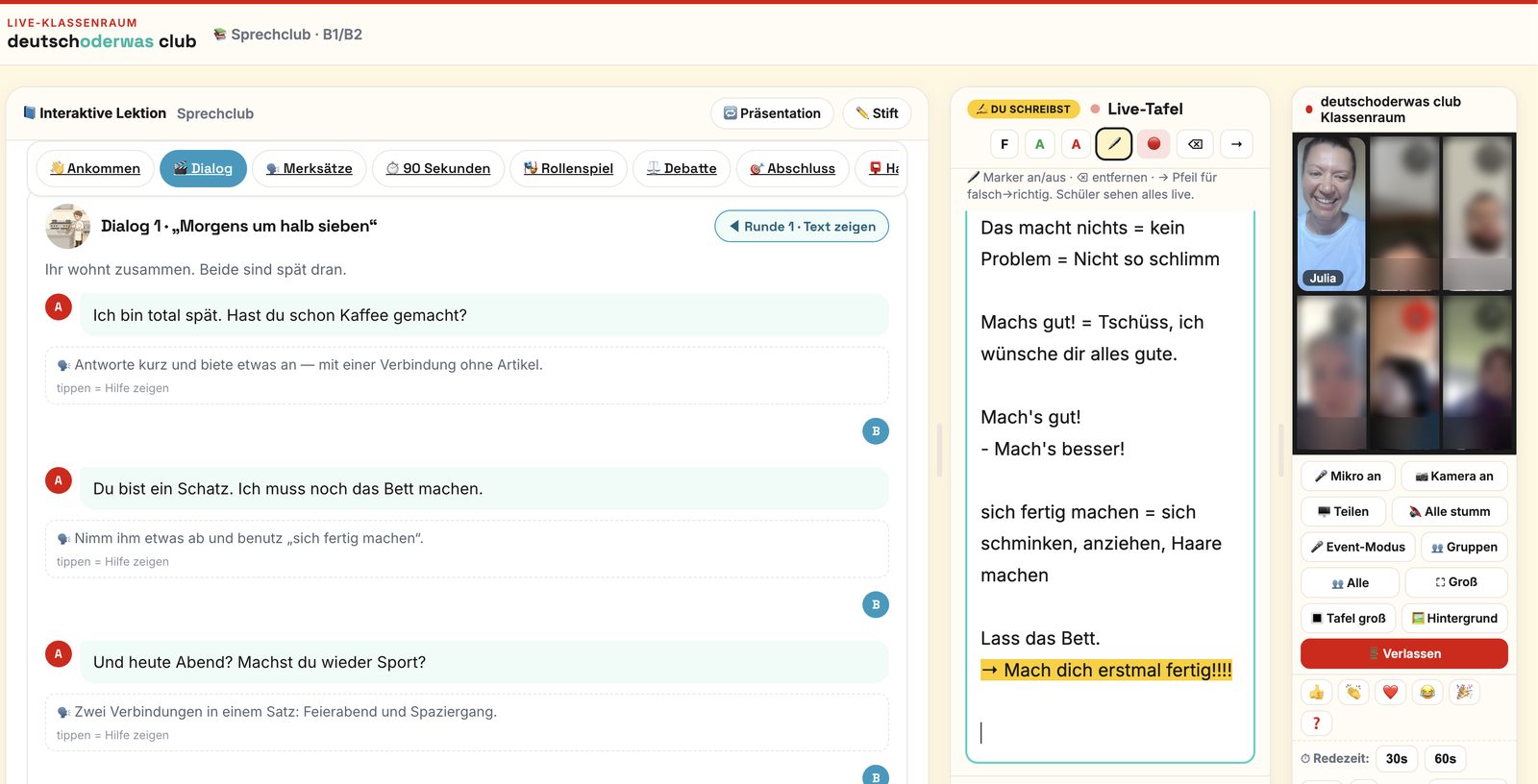
Task: Choose the green A text color
Action: click(1039, 144)
